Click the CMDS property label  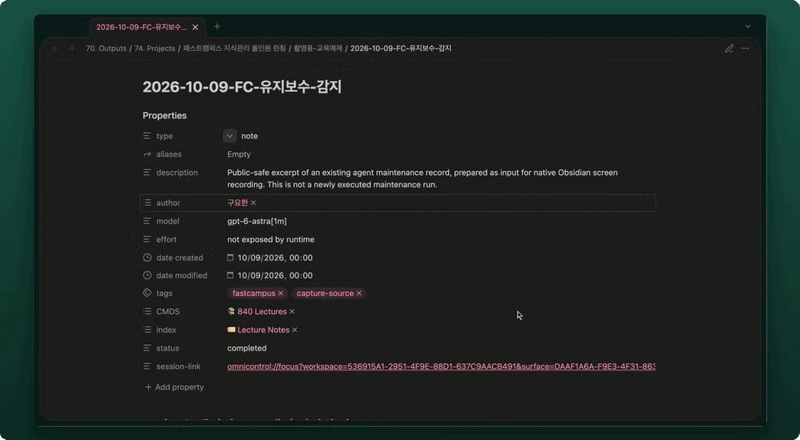[168, 311]
